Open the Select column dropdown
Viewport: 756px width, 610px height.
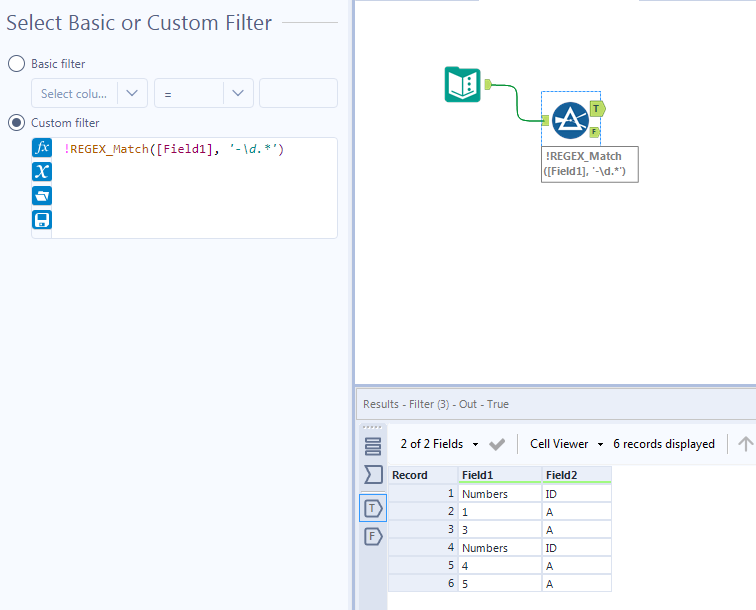pos(90,93)
